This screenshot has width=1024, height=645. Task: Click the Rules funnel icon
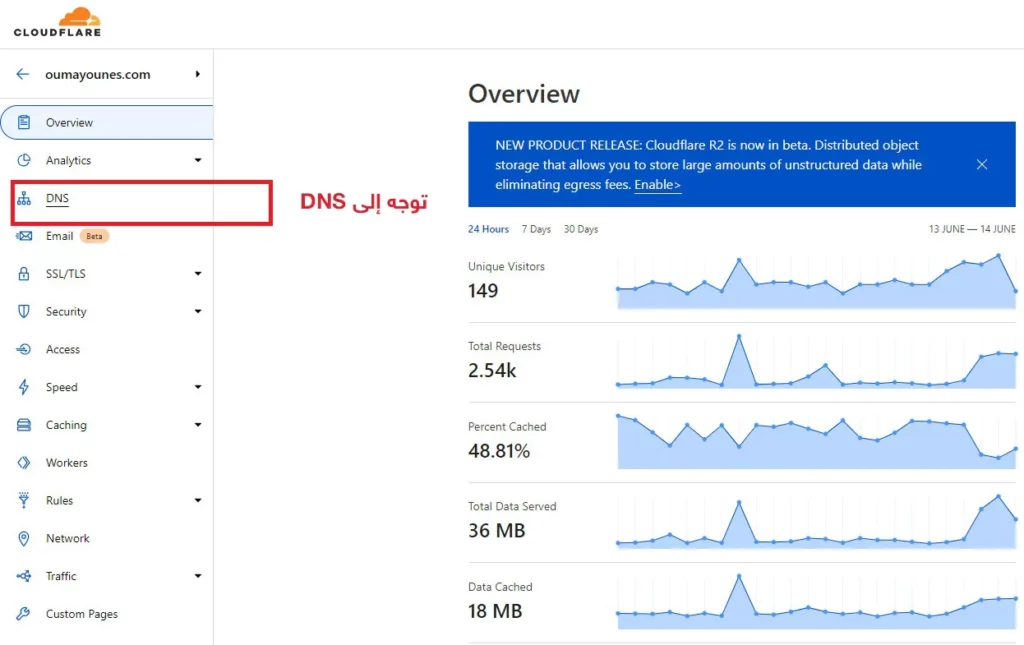click(x=24, y=501)
